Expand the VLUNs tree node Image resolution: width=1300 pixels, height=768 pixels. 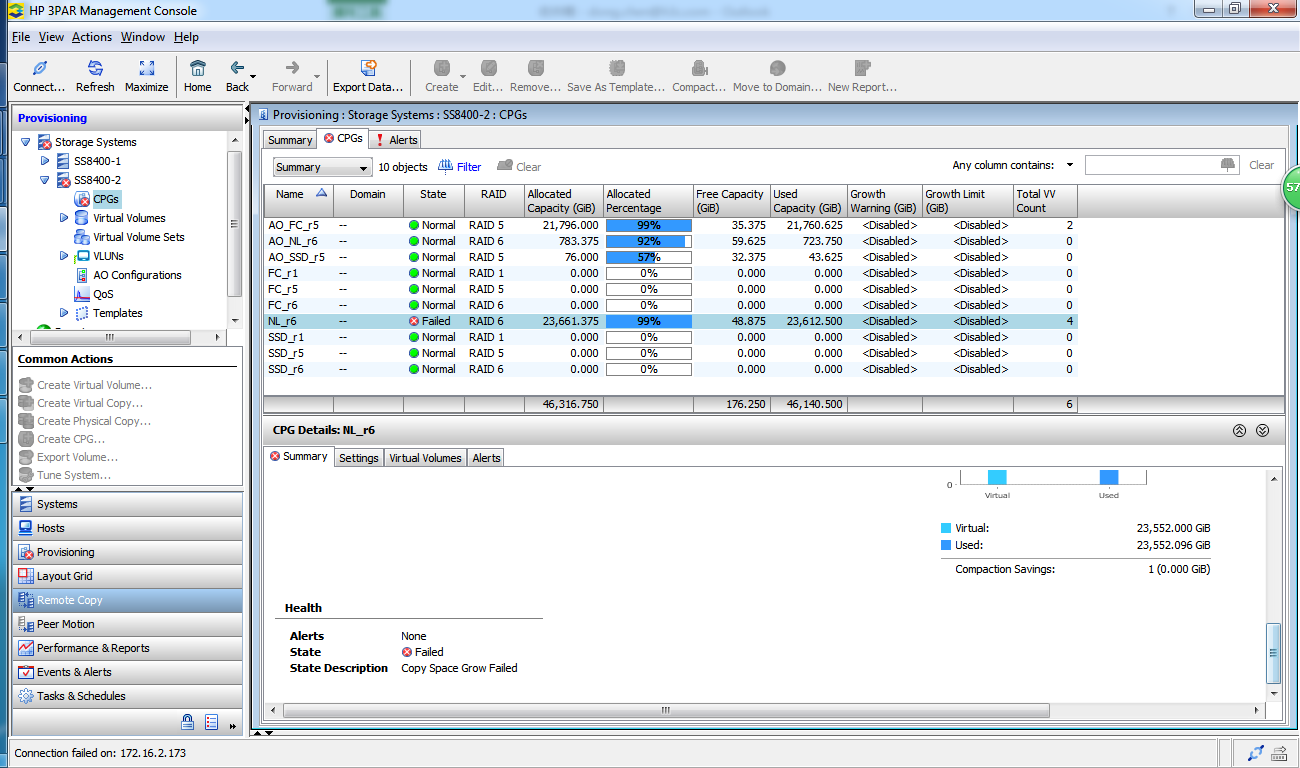click(64, 256)
